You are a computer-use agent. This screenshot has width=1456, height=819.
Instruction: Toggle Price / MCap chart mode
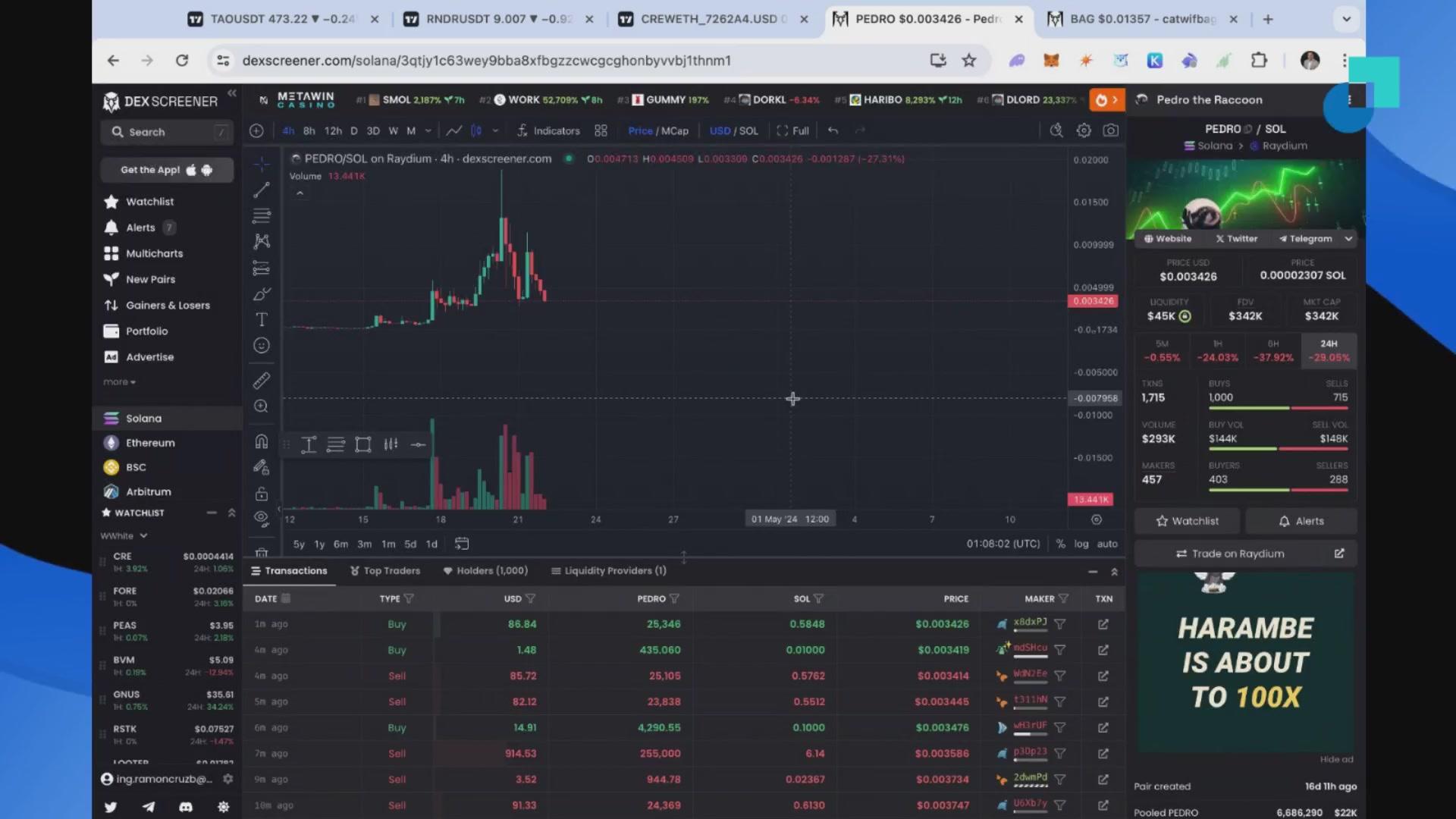click(658, 130)
